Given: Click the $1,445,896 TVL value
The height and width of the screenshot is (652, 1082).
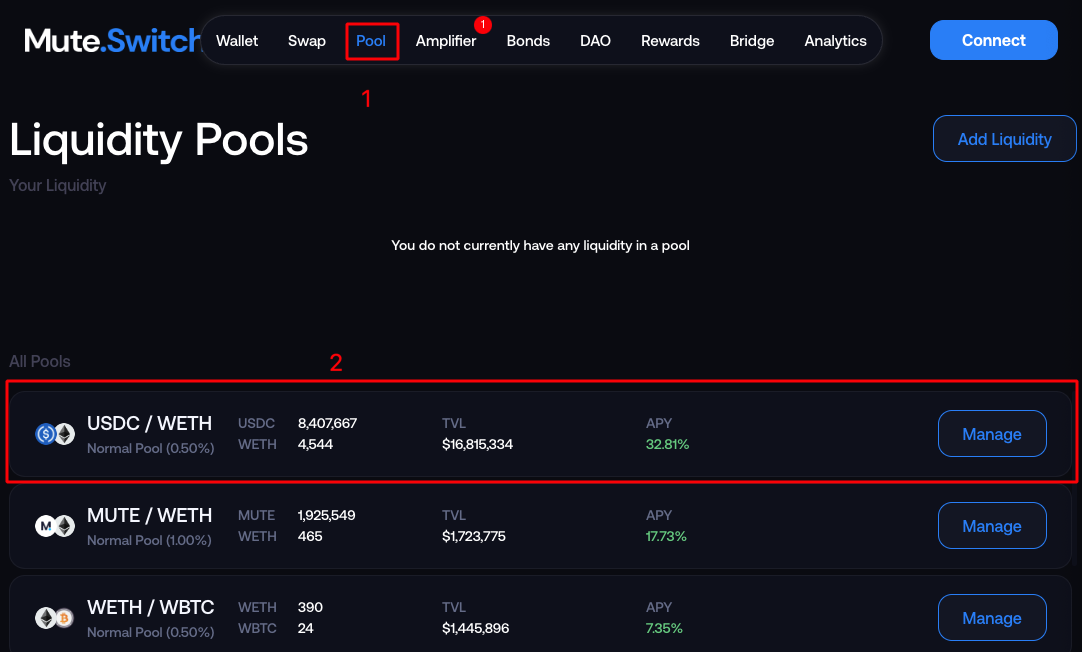Looking at the screenshot, I should point(475,629).
